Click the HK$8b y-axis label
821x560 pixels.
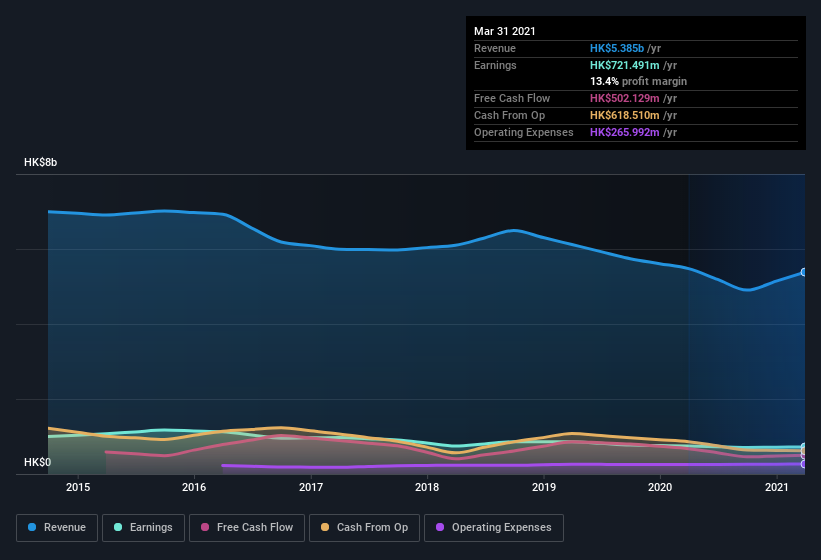40,162
